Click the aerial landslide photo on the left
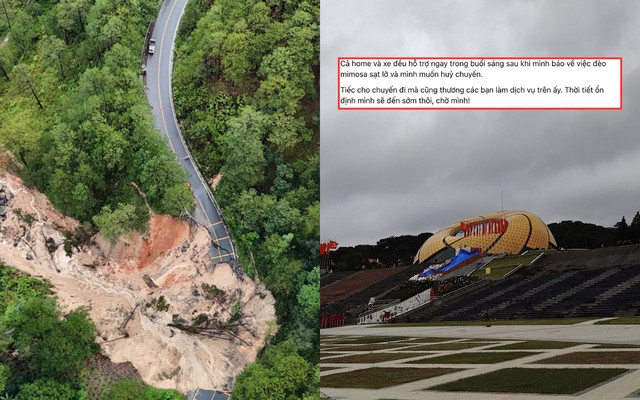The image size is (640, 400). (x=160, y=200)
